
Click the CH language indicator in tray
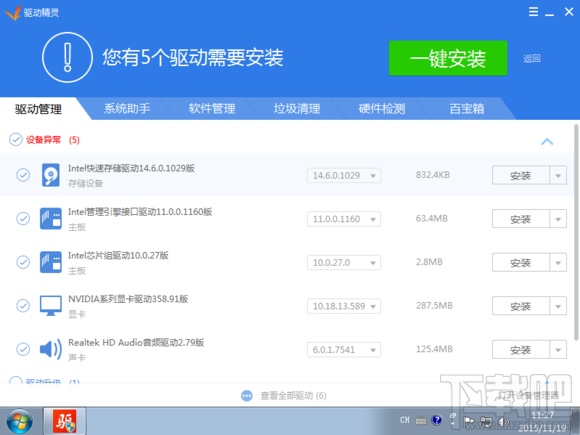pyautogui.click(x=405, y=420)
